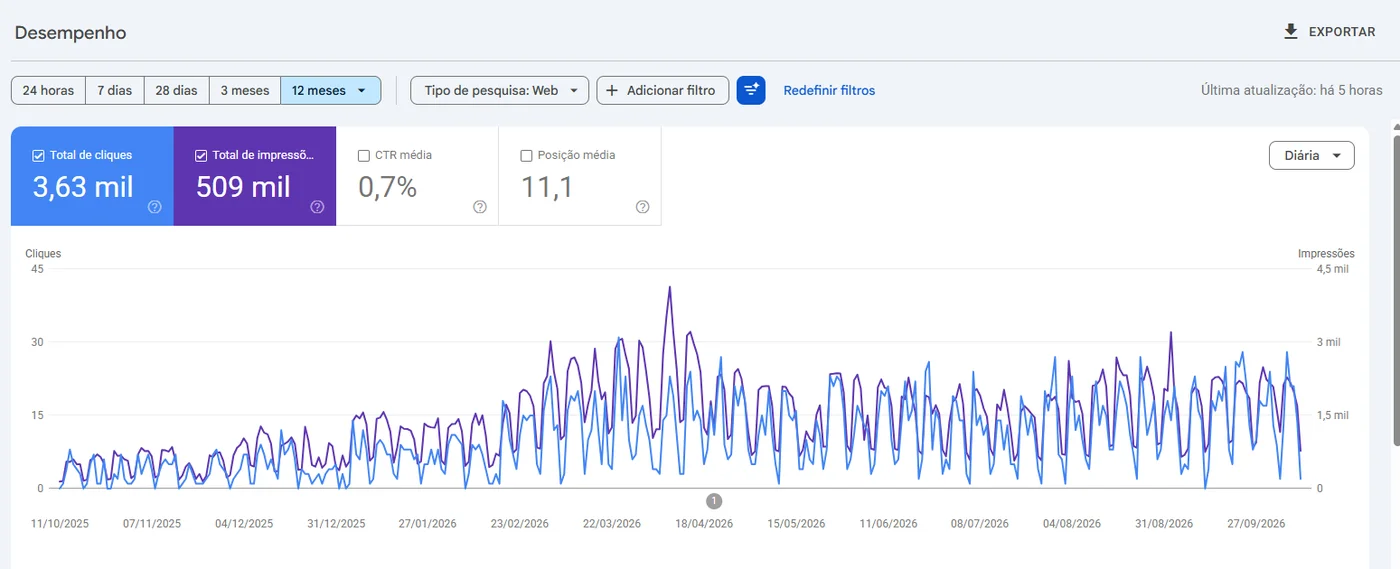Viewport: 1400px width, 569px height.
Task: Enable the CTR média checkbox
Action: coord(364,155)
